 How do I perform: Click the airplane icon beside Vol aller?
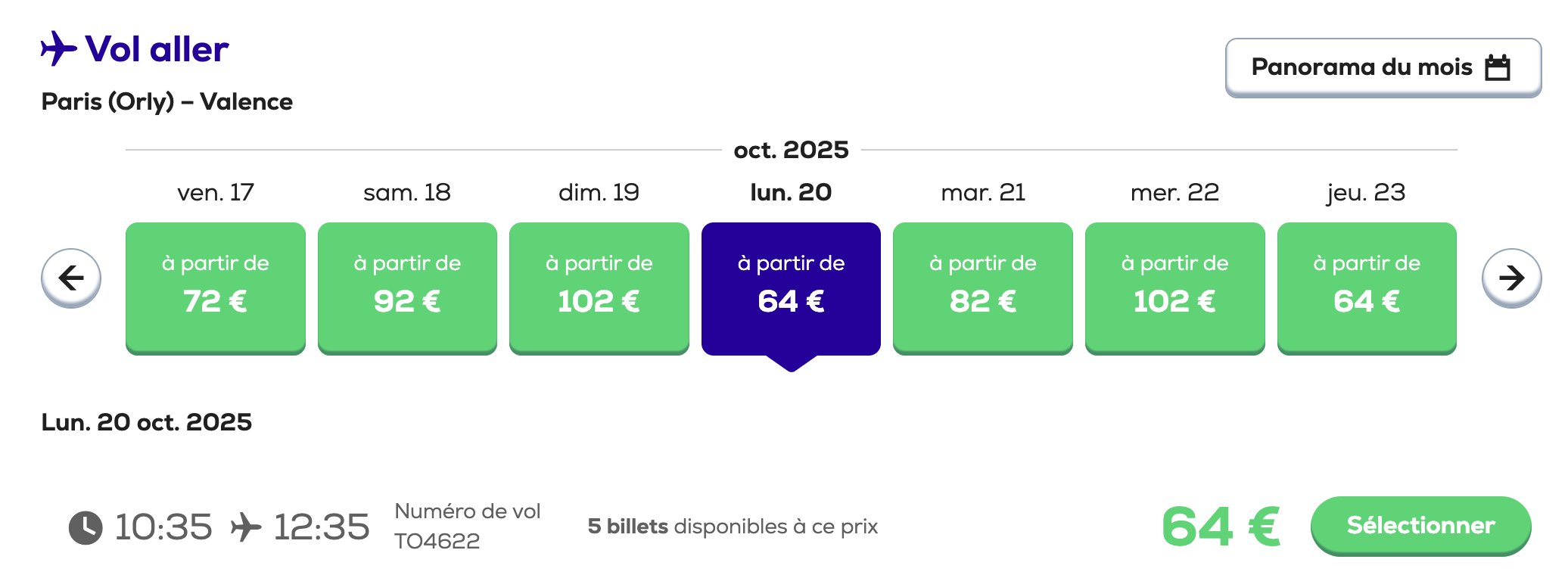(59, 49)
